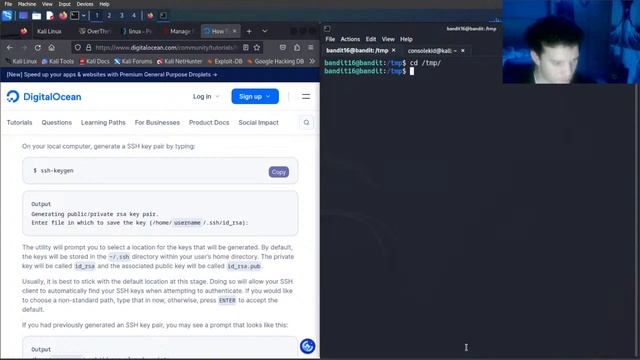
Task: Go to the Tutorials section
Action: click(x=19, y=122)
